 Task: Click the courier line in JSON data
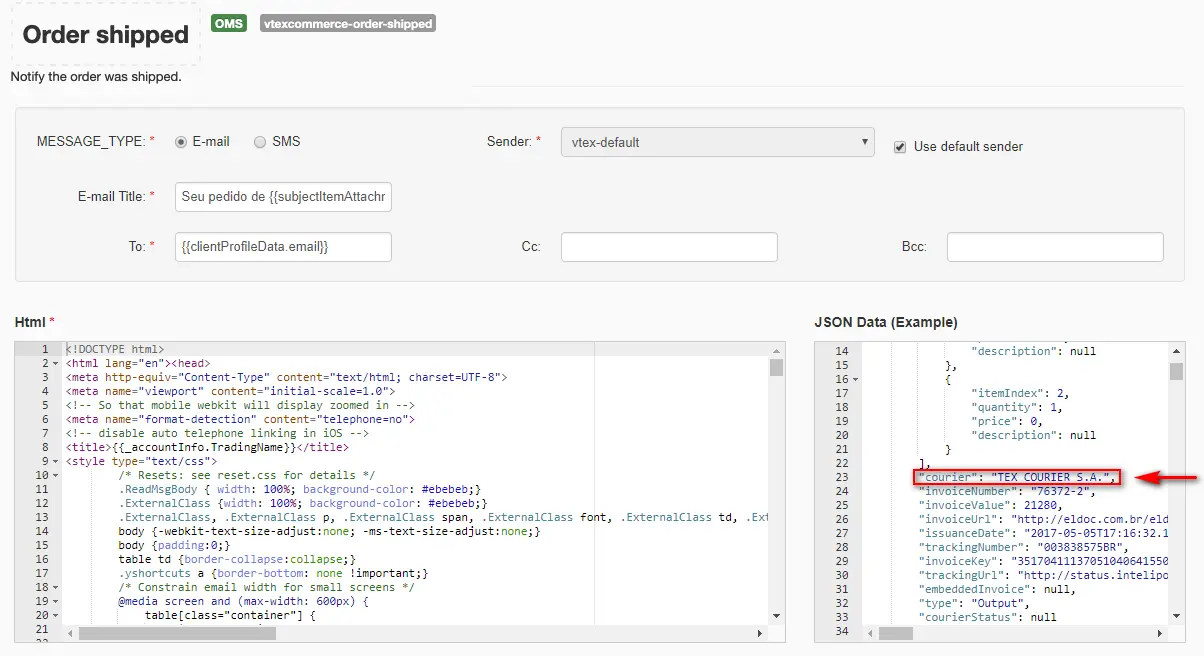[1016, 478]
